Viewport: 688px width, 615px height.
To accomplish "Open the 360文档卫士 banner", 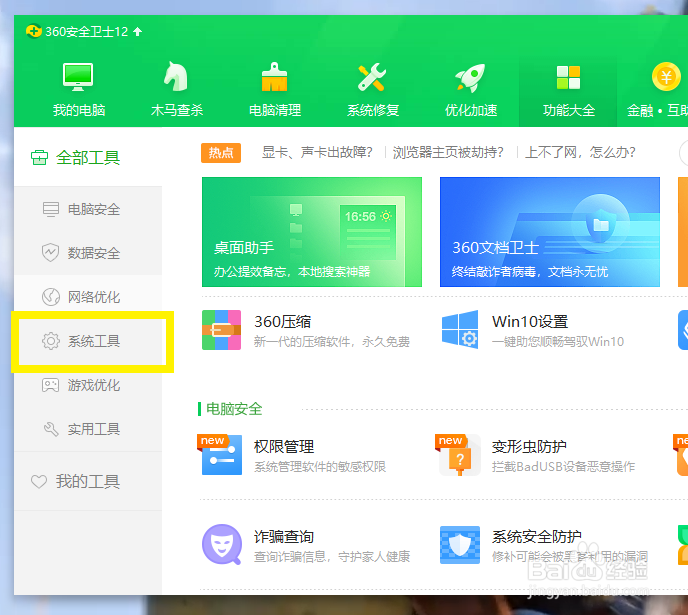I will point(550,232).
